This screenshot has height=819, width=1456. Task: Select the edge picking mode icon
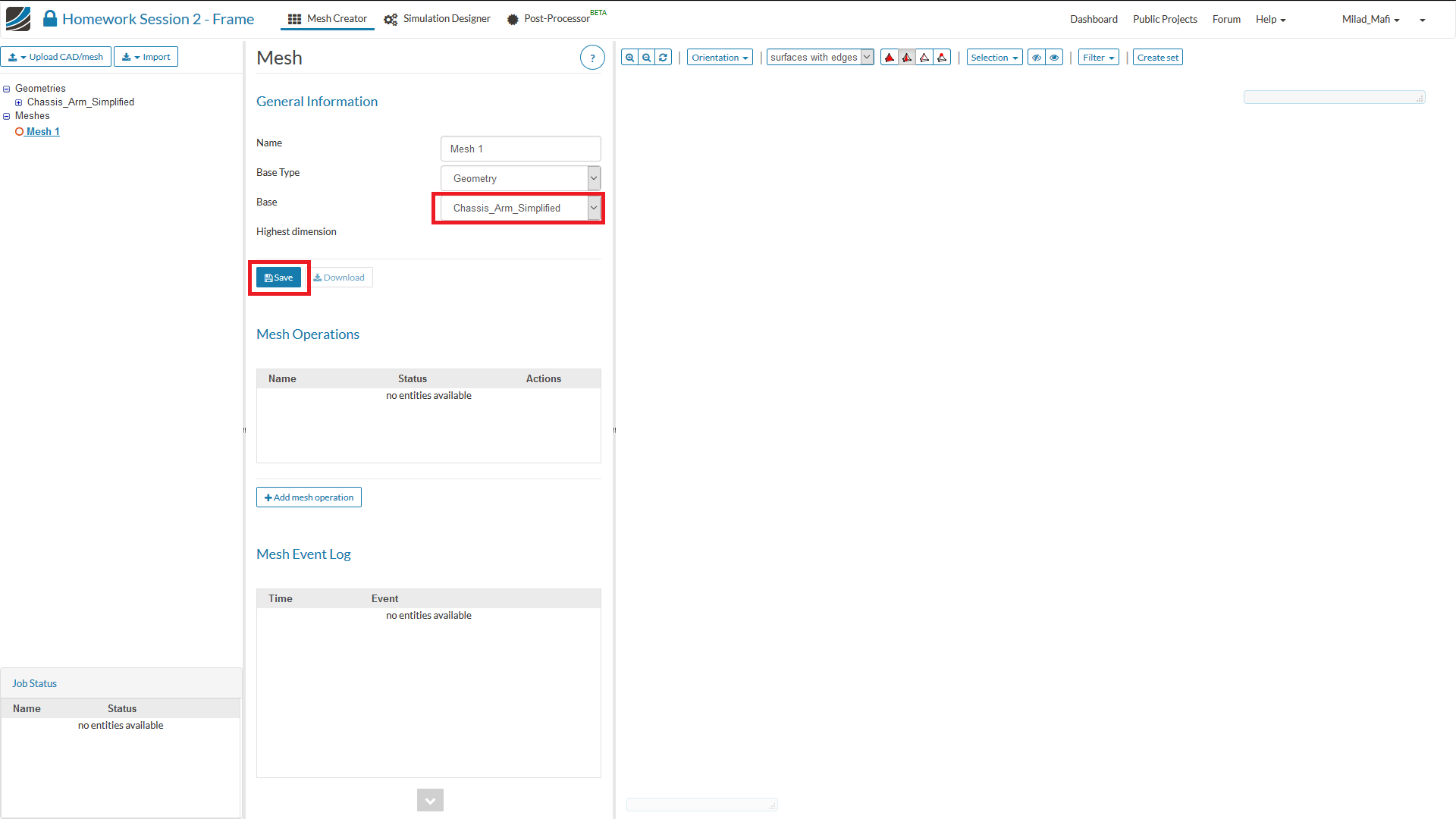coord(924,58)
